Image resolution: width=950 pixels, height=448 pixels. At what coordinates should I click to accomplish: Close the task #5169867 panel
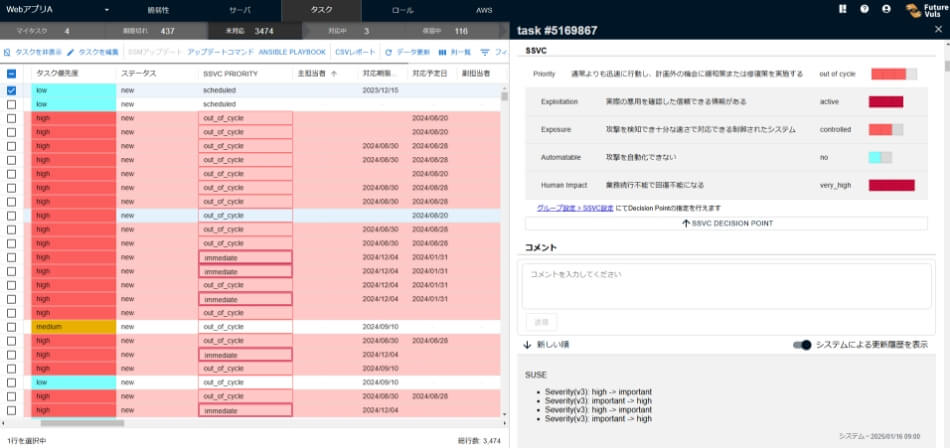[x=937, y=30]
